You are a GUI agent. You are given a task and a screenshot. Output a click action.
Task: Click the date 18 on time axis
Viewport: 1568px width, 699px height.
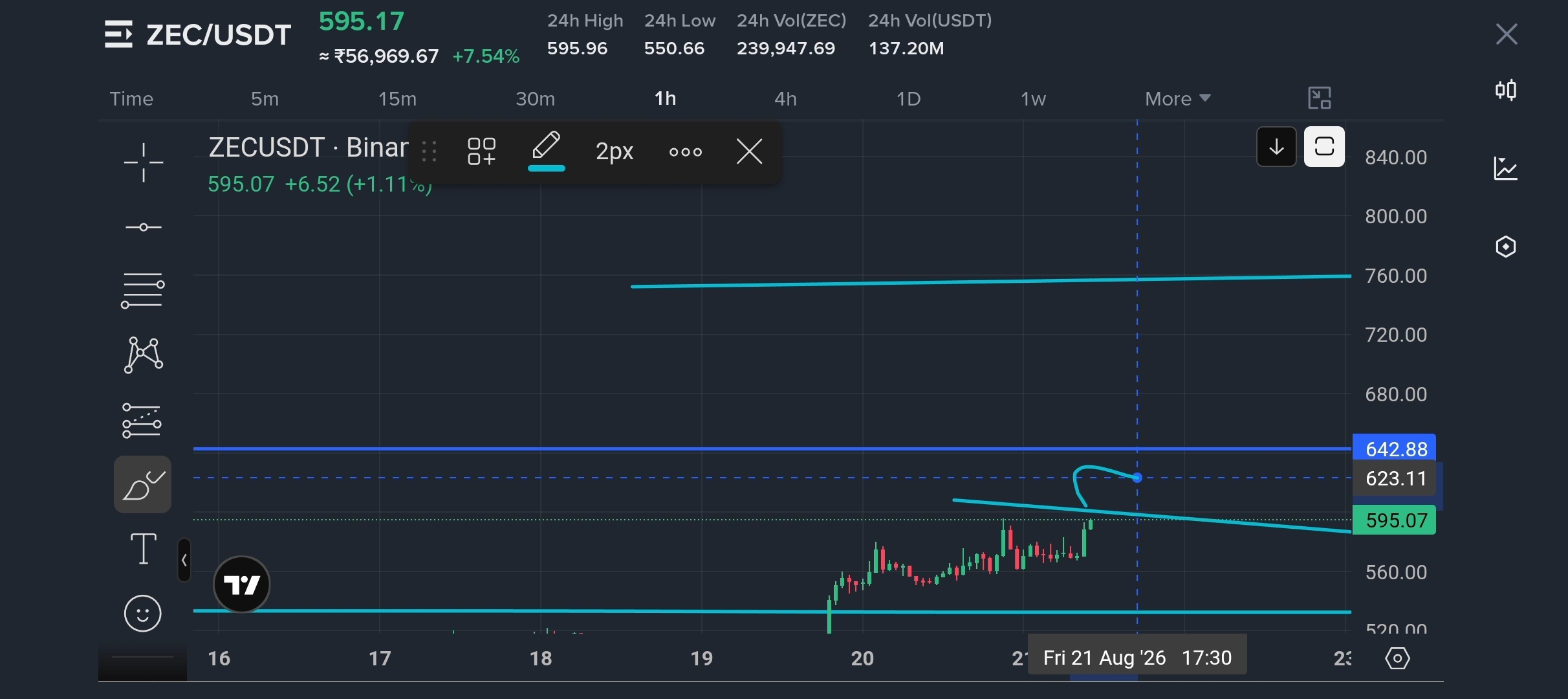point(541,658)
